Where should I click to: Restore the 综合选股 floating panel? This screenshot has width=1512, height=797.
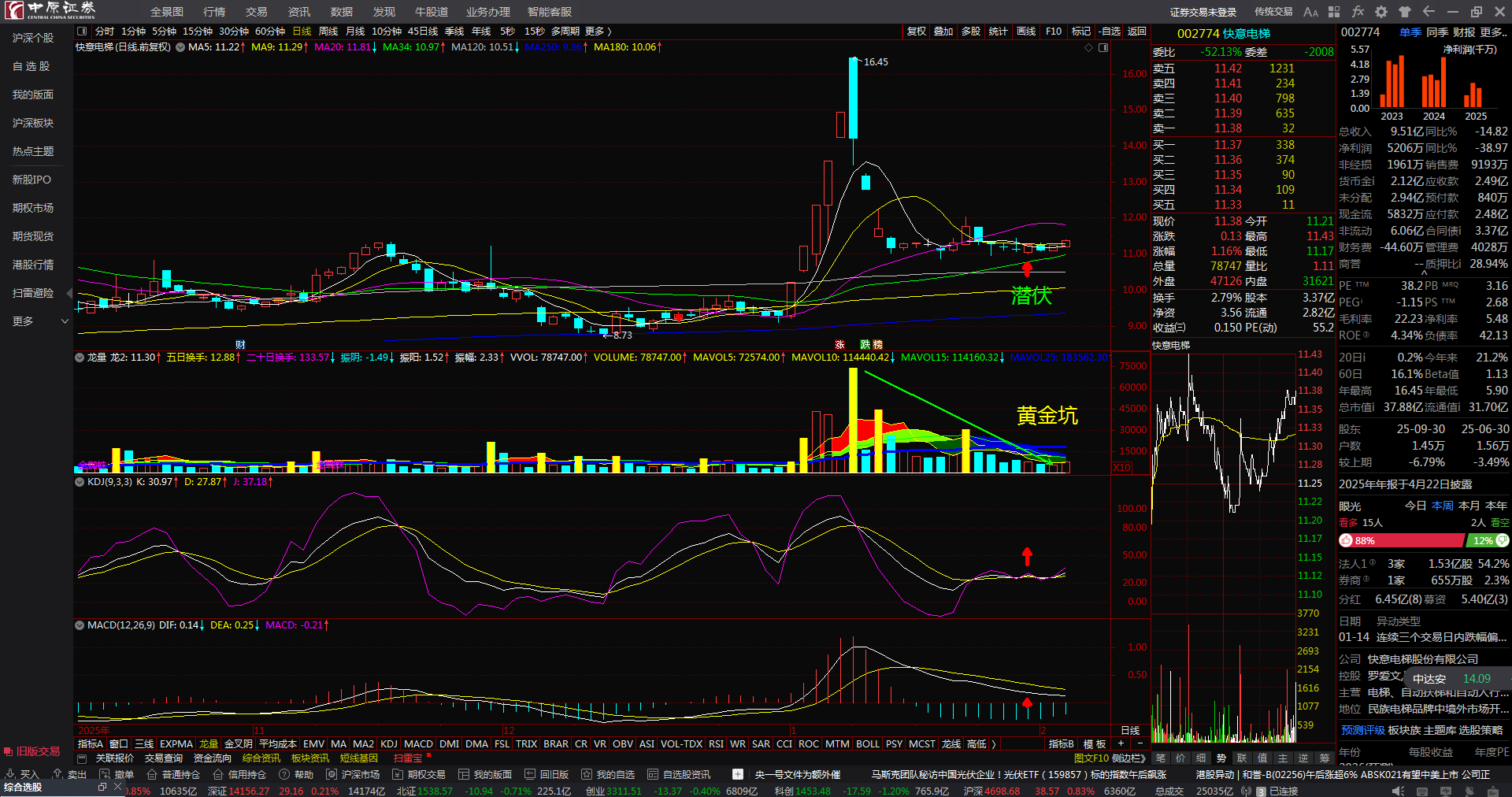coord(102,787)
